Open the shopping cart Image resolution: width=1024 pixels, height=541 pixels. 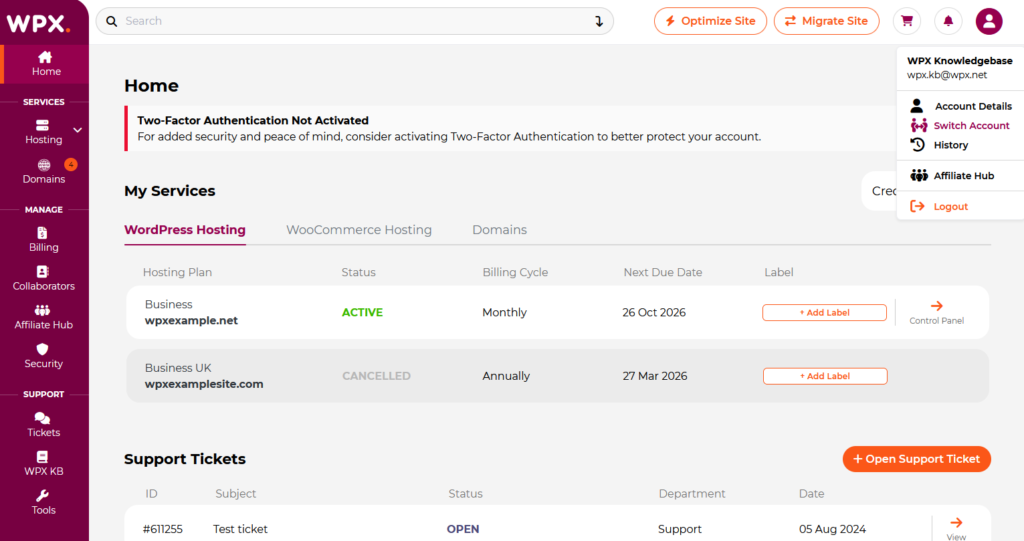pos(906,22)
